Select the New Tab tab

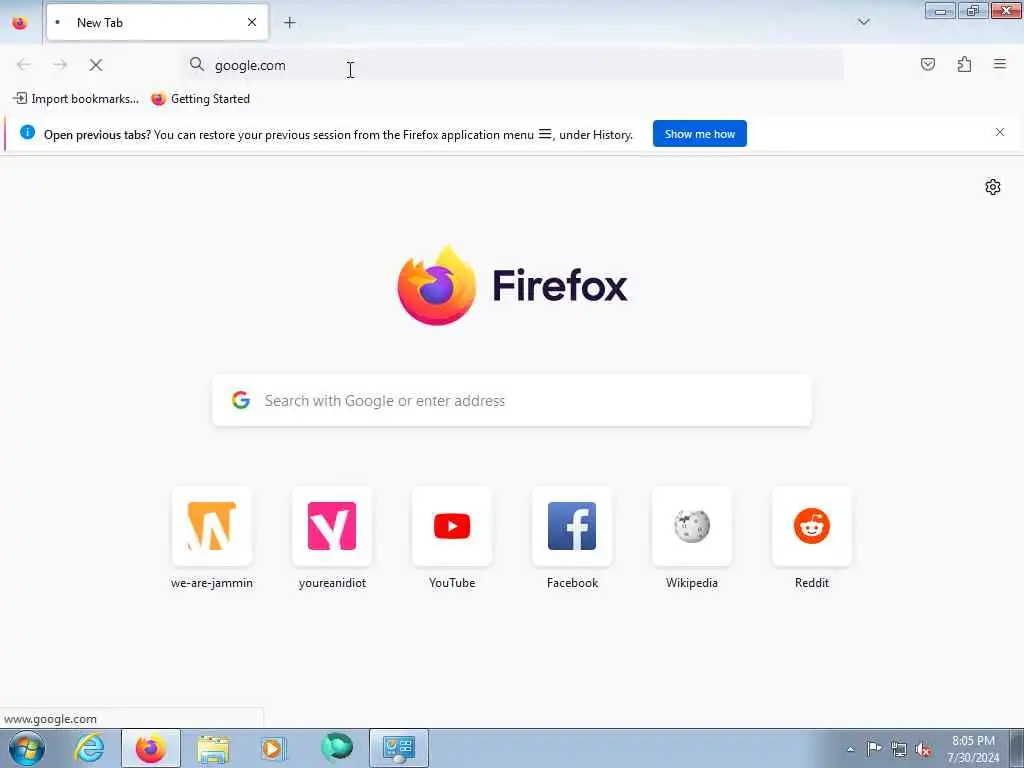click(157, 23)
